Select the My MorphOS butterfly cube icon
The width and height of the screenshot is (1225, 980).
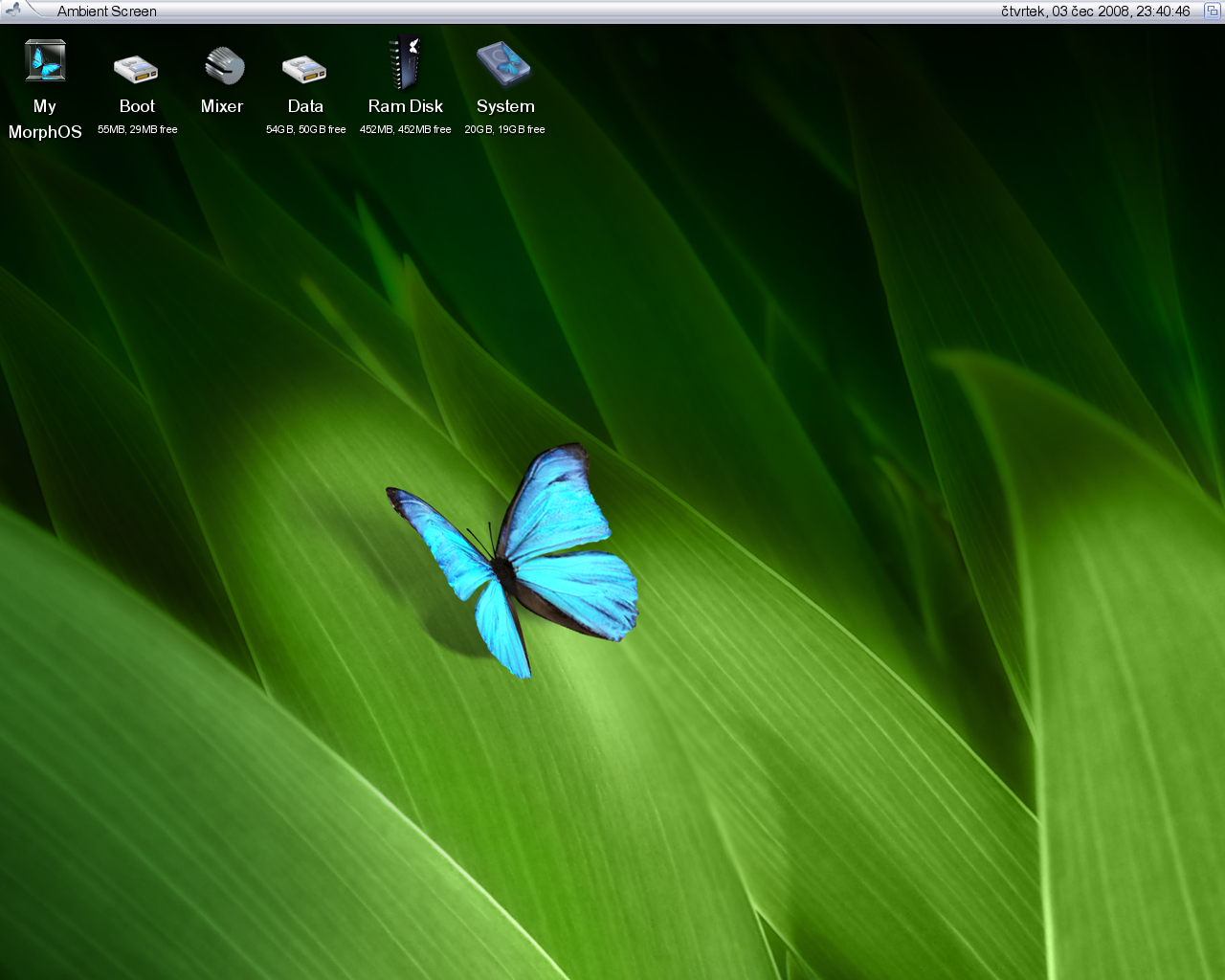(45, 62)
